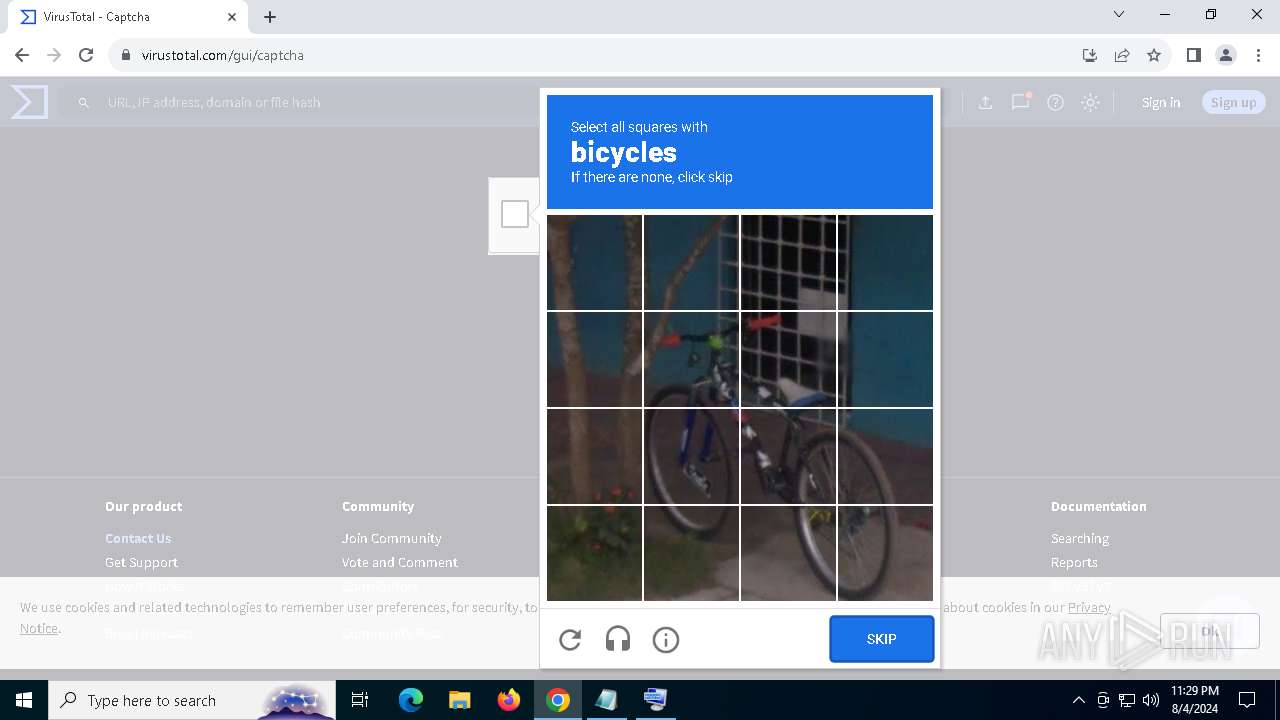
Task: Click the Type here to search box
Action: [x=191, y=700]
